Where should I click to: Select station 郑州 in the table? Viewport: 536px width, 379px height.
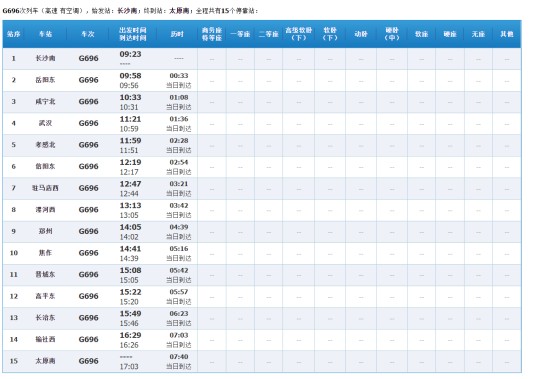[x=45, y=231]
